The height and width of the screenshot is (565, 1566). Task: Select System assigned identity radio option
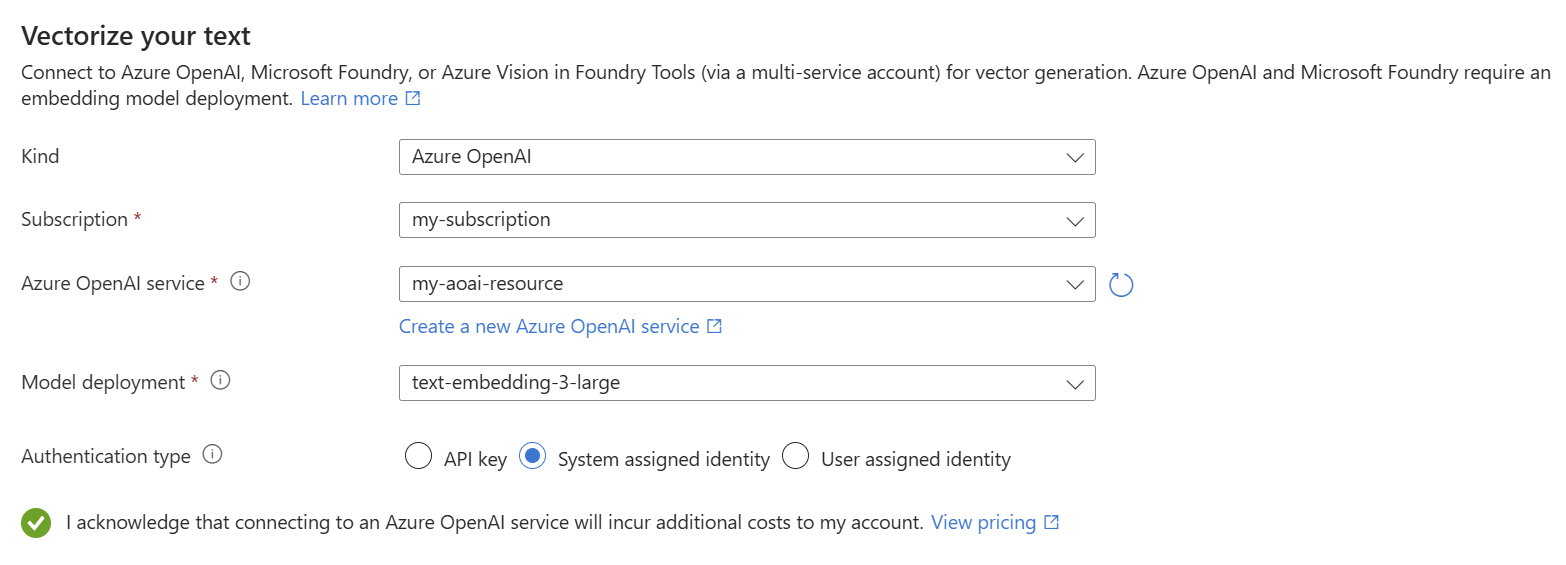coord(533,457)
